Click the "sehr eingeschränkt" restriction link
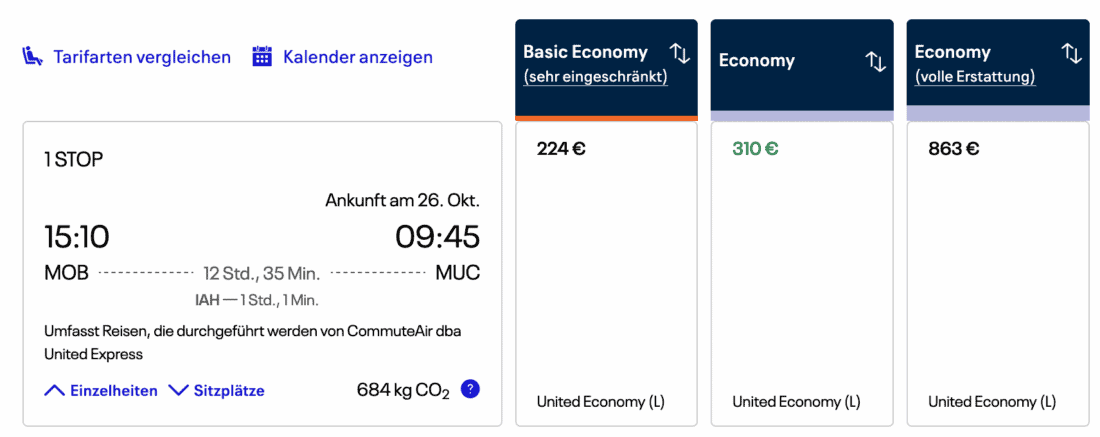Viewport: 1100px width, 437px height. (595, 77)
